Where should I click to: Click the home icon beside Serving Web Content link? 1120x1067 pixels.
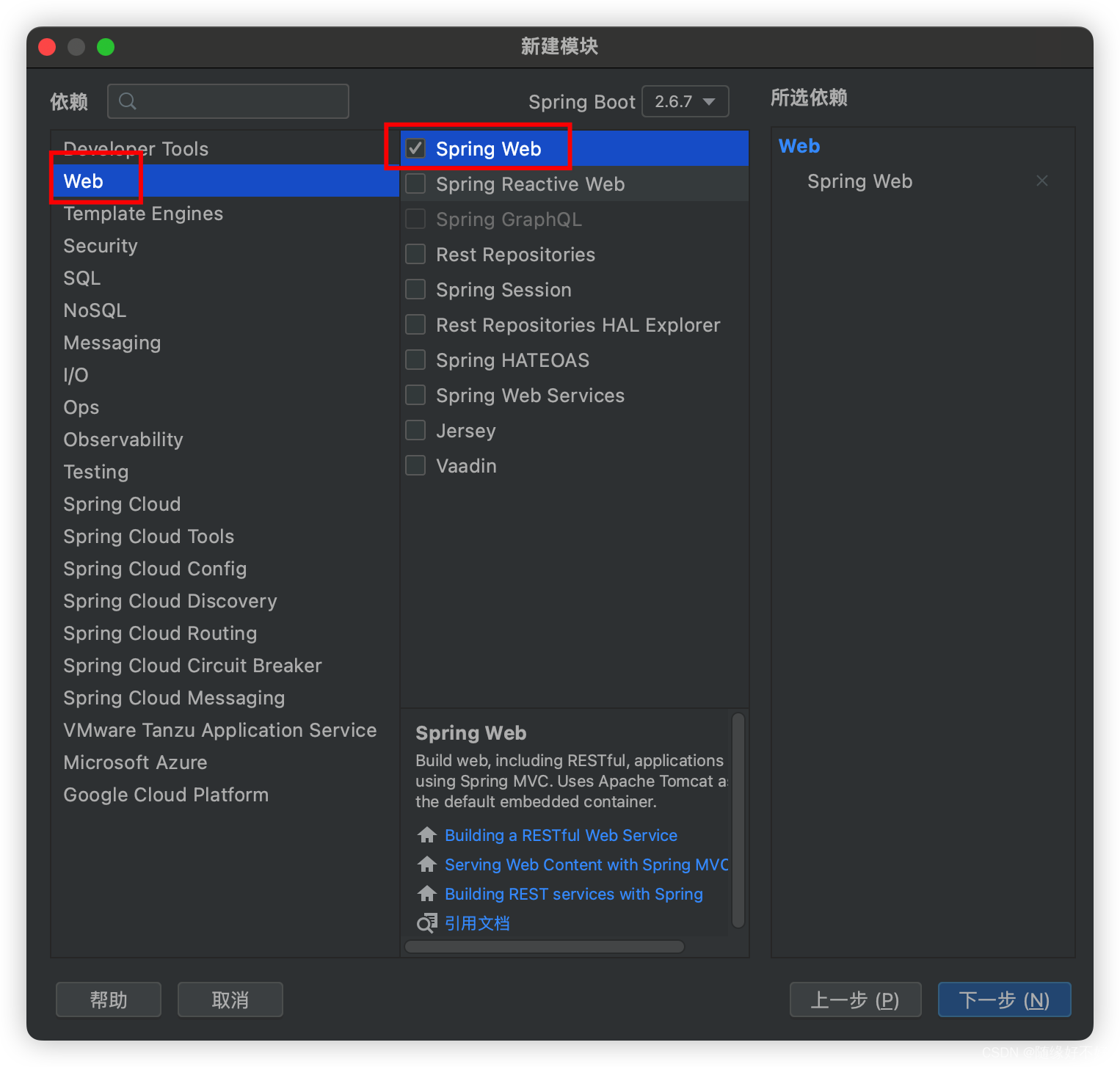pyautogui.click(x=426, y=864)
